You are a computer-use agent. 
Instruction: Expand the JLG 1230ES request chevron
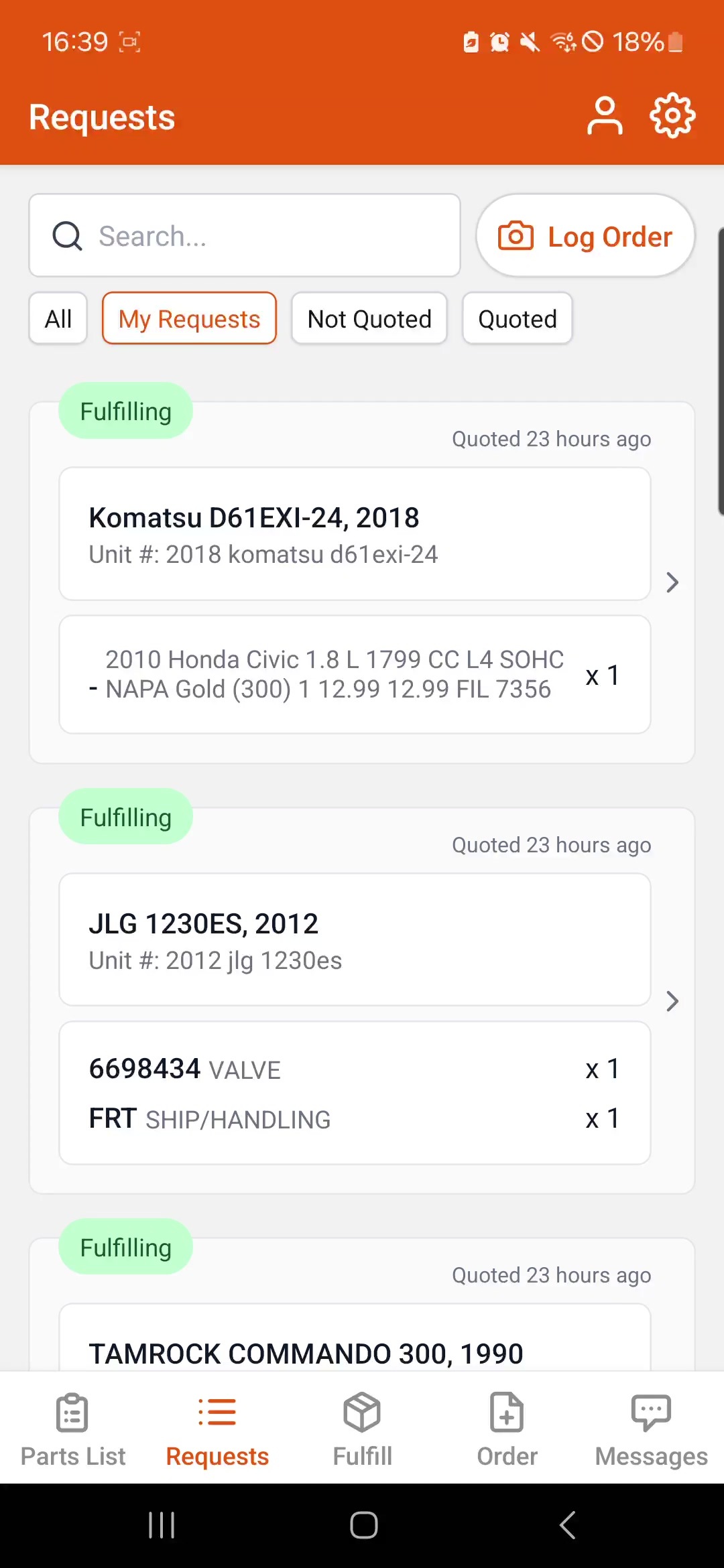click(x=672, y=1001)
